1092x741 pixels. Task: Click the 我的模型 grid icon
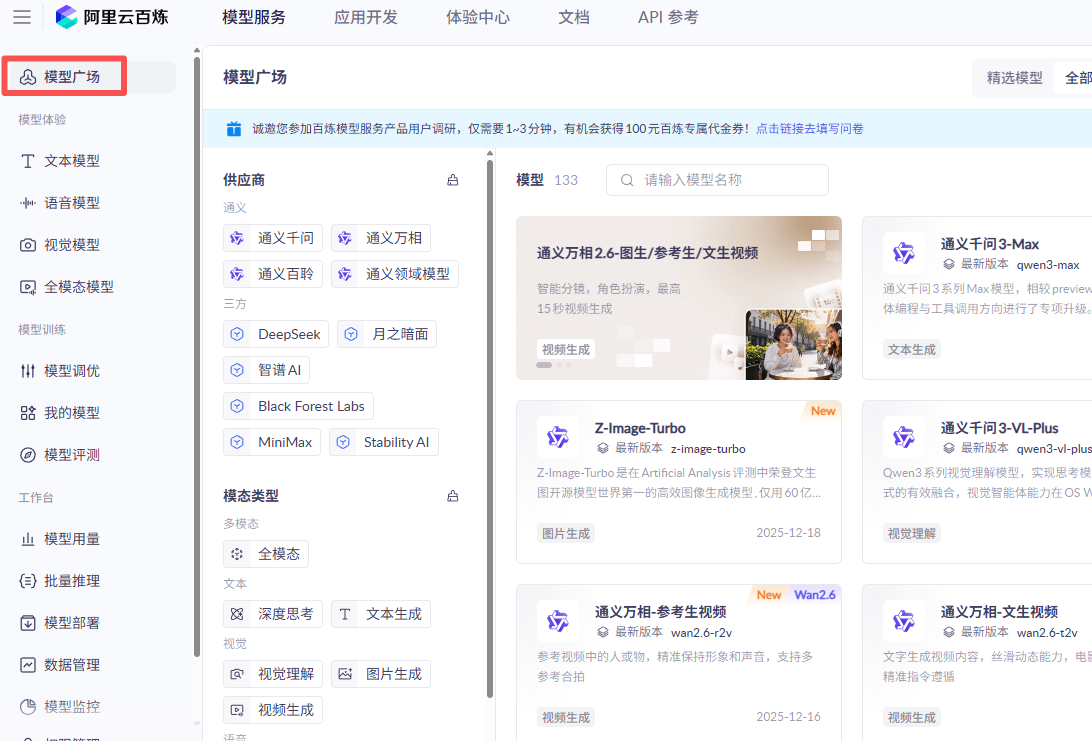28,413
